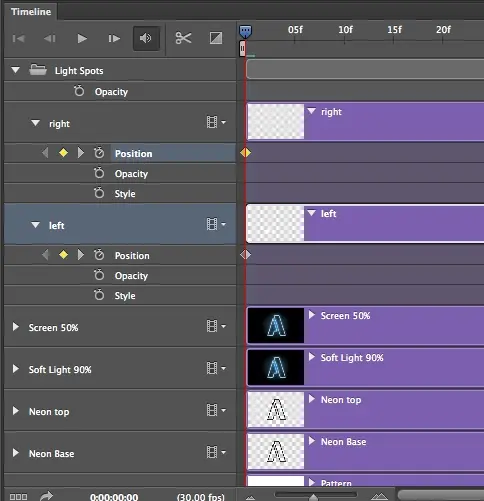The width and height of the screenshot is (484, 501).
Task: Expand the Neon top layer properties
Action: point(15,411)
